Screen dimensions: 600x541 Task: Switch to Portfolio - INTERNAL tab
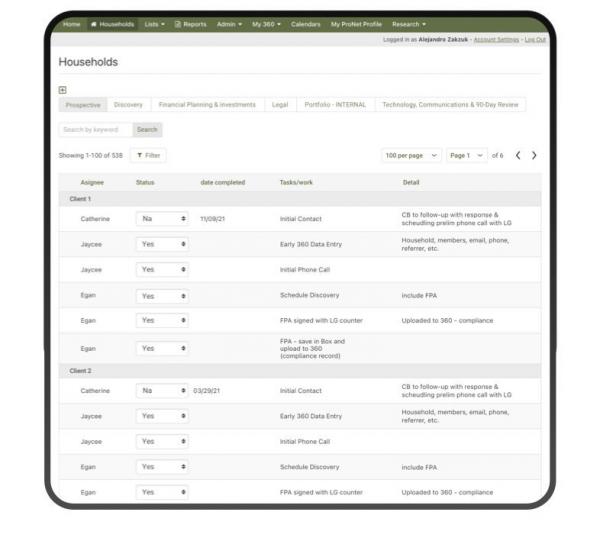coord(335,105)
